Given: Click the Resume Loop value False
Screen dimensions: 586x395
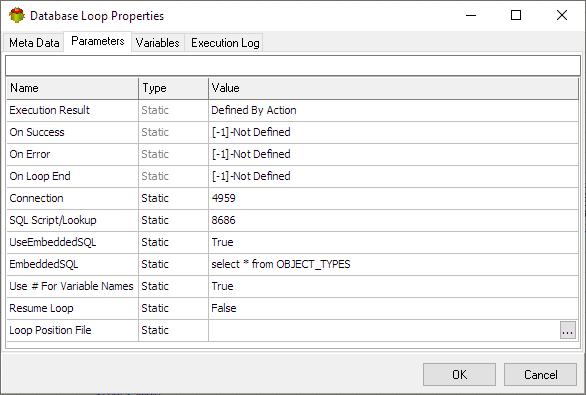Looking at the screenshot, I should pyautogui.click(x=223, y=308).
